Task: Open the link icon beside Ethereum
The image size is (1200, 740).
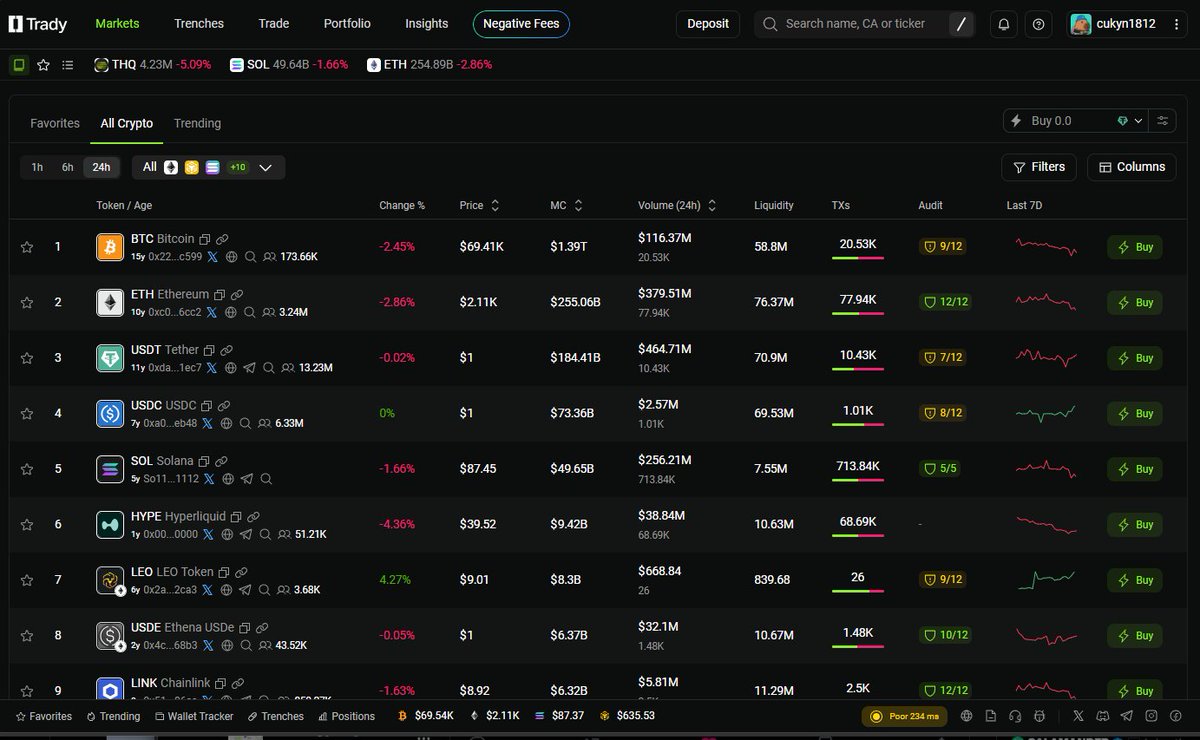Action: [x=236, y=295]
